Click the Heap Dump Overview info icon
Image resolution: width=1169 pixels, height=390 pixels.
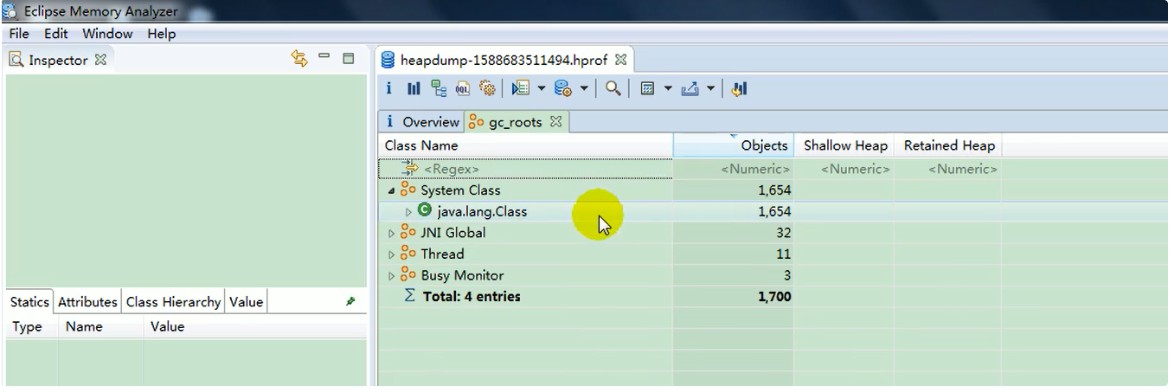click(388, 89)
